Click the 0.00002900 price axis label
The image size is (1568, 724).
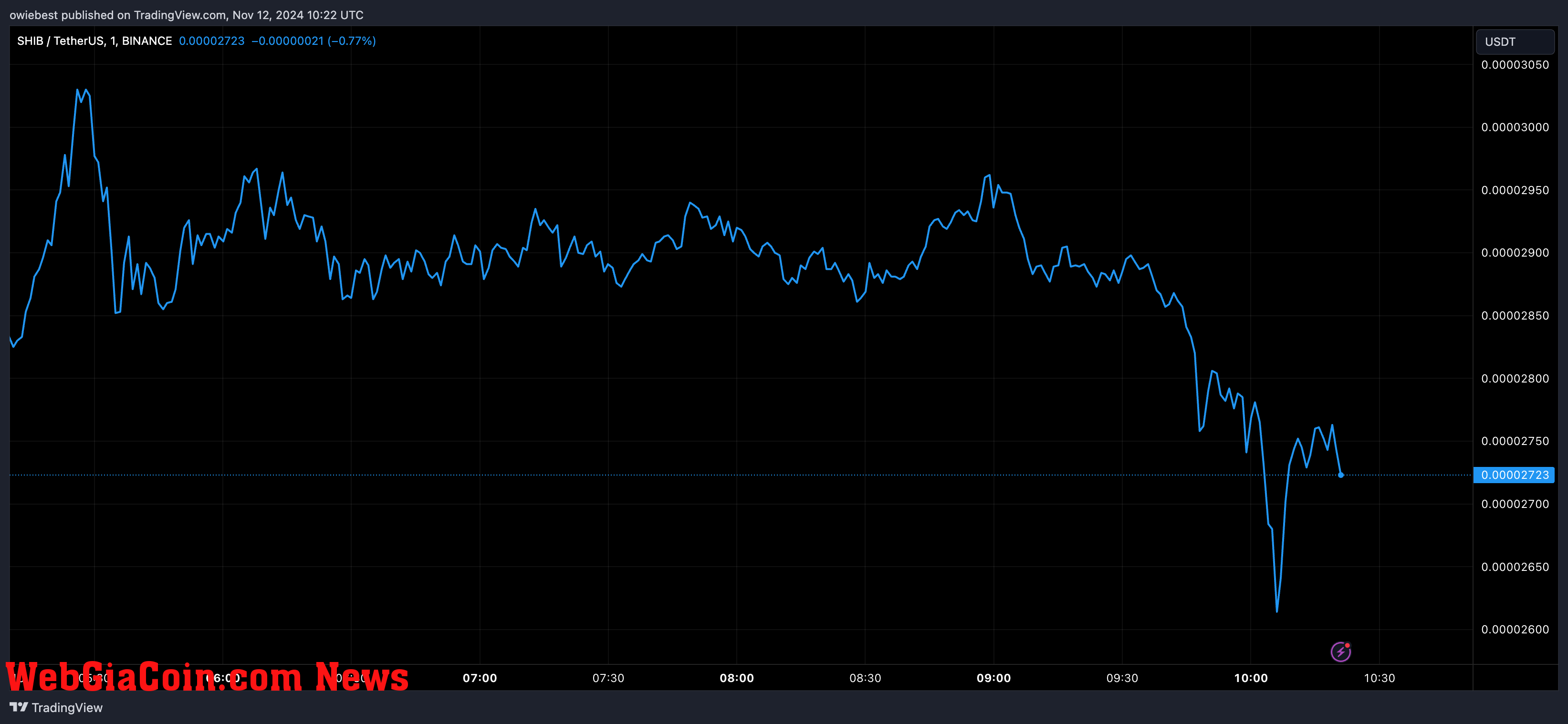point(1515,252)
